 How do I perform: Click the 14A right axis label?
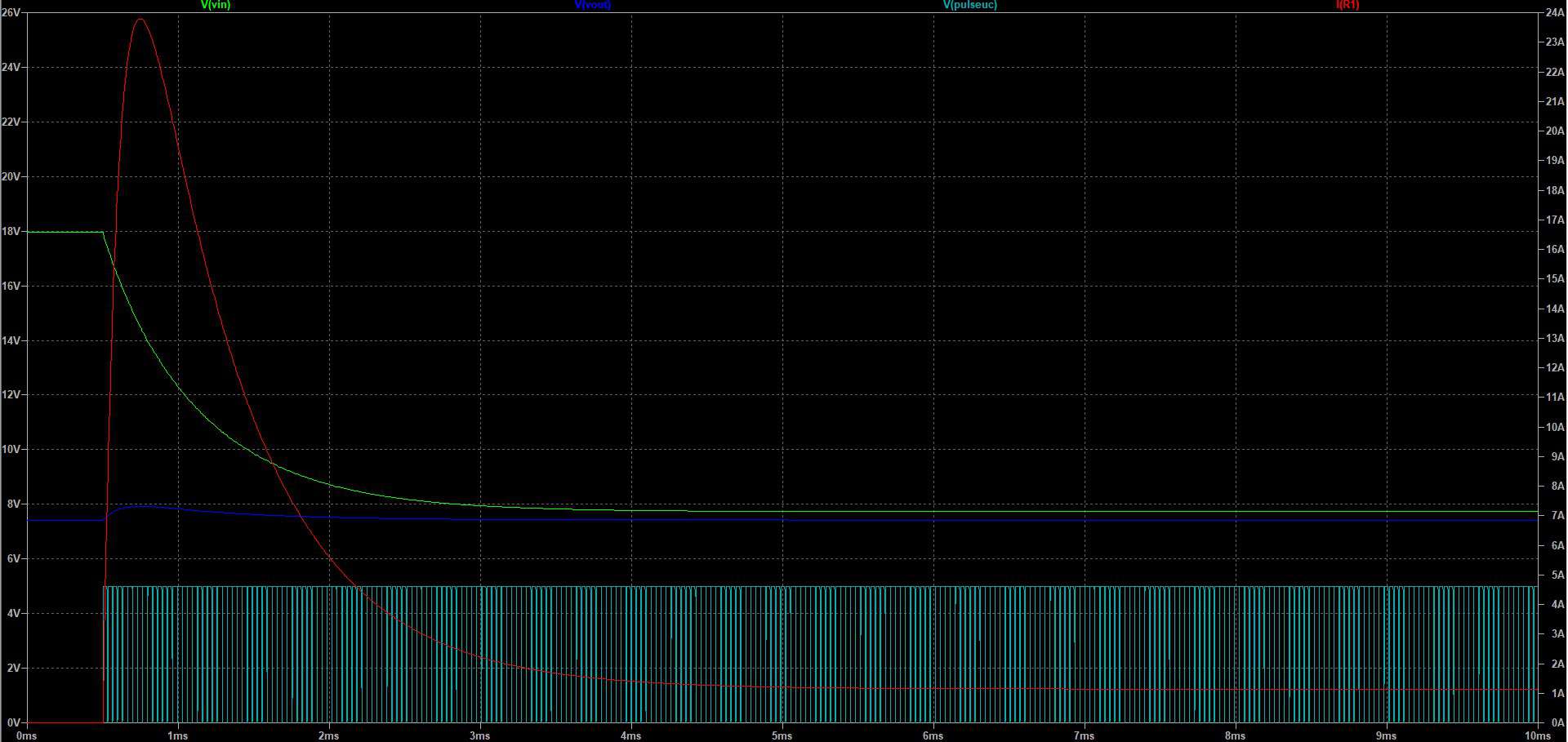coord(1555,309)
